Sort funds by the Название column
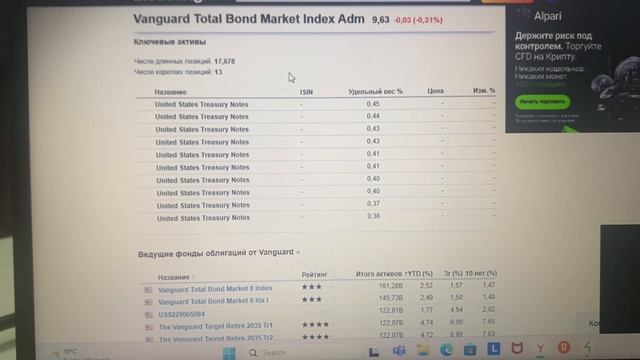Screen dimensions: 640x360 [174, 277]
